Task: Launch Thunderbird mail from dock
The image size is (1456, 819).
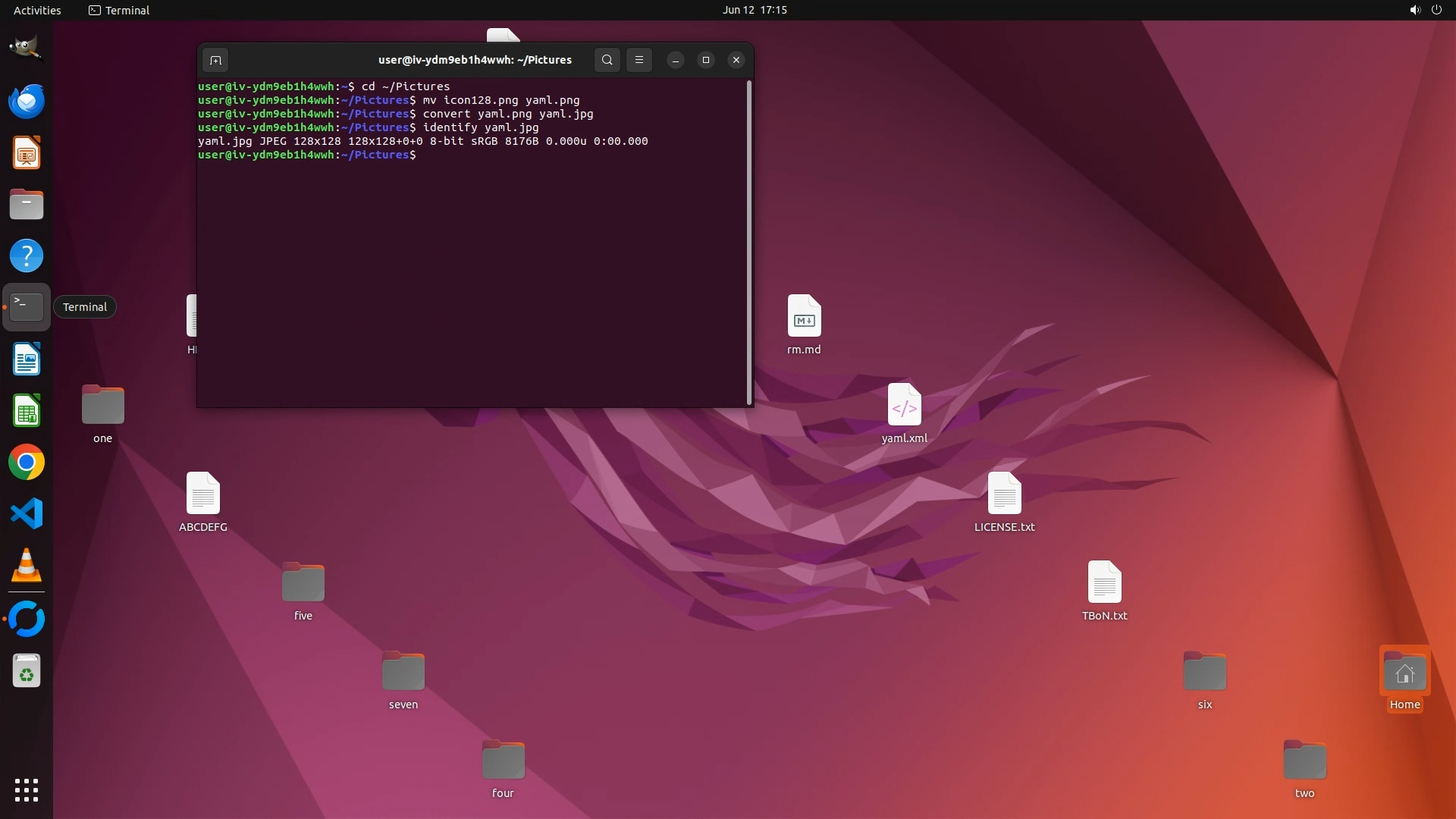Action: 26,101
